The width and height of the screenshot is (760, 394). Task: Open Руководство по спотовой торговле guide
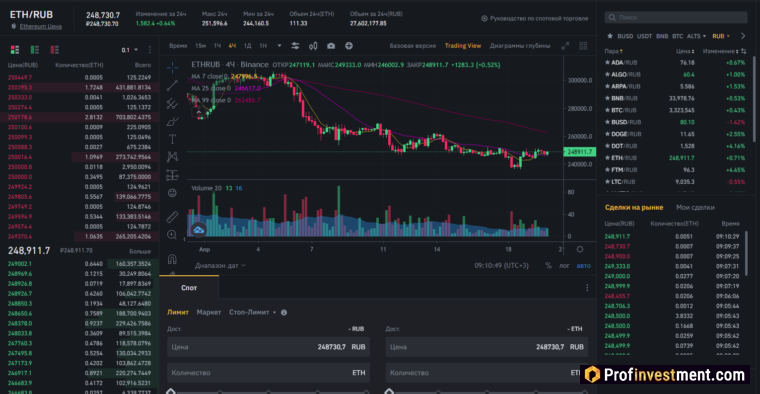(538, 18)
